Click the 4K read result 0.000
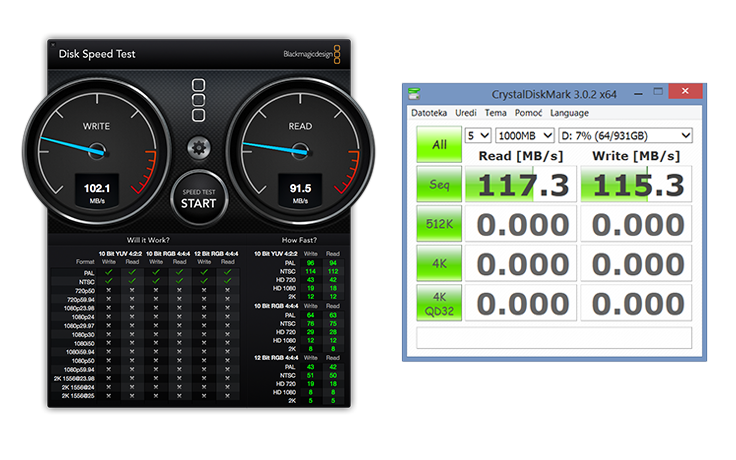The height and width of the screenshot is (460, 736). point(521,263)
